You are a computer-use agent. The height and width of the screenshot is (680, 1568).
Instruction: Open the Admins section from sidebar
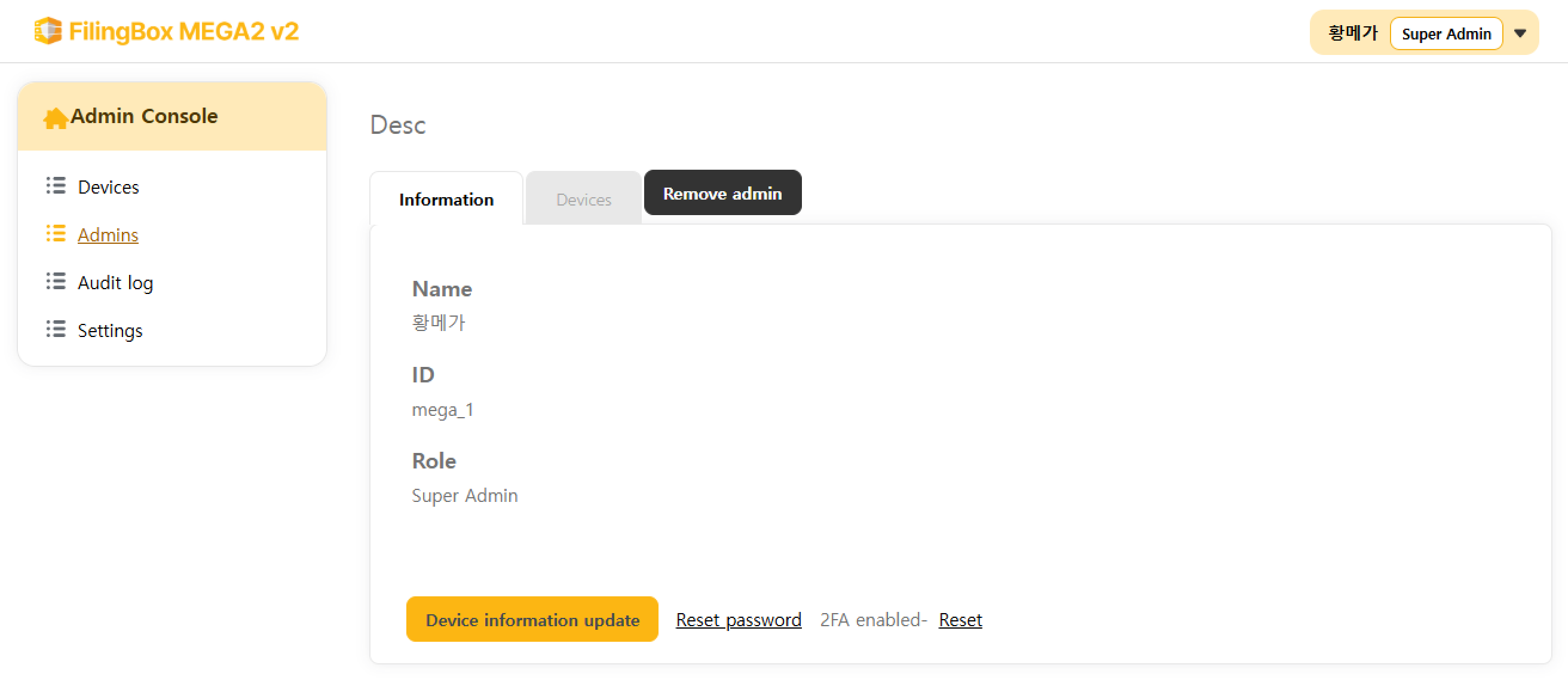(108, 235)
